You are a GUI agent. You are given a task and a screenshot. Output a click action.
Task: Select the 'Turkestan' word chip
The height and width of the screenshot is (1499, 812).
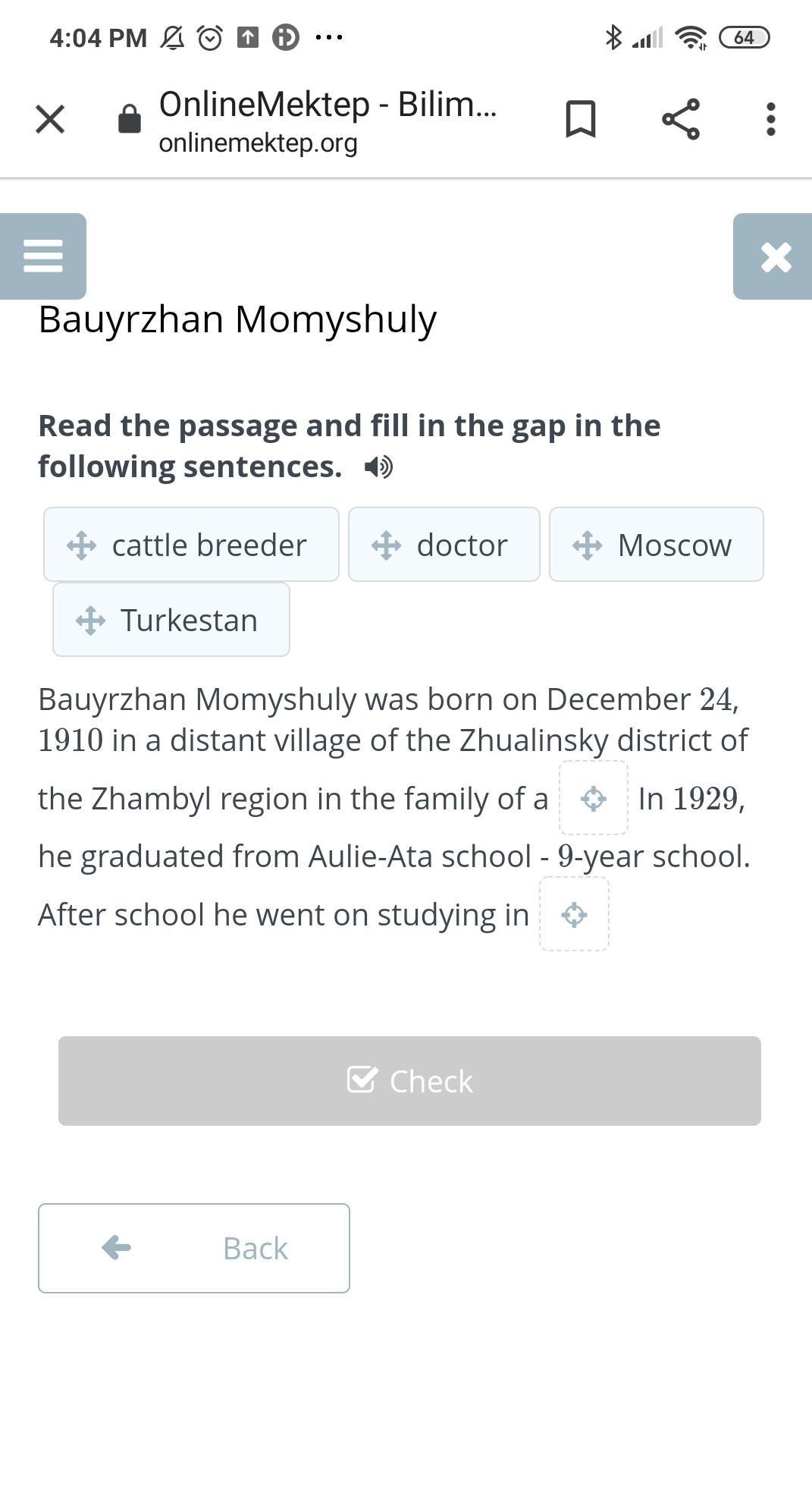point(171,620)
